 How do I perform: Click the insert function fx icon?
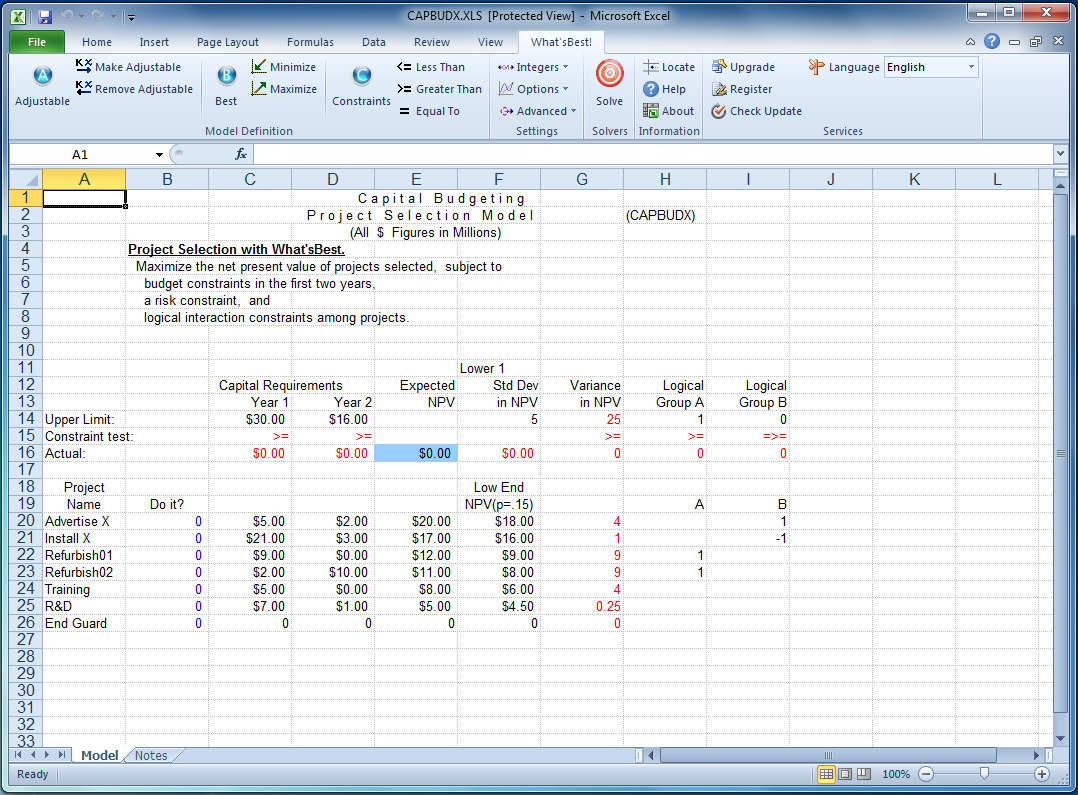[x=241, y=154]
